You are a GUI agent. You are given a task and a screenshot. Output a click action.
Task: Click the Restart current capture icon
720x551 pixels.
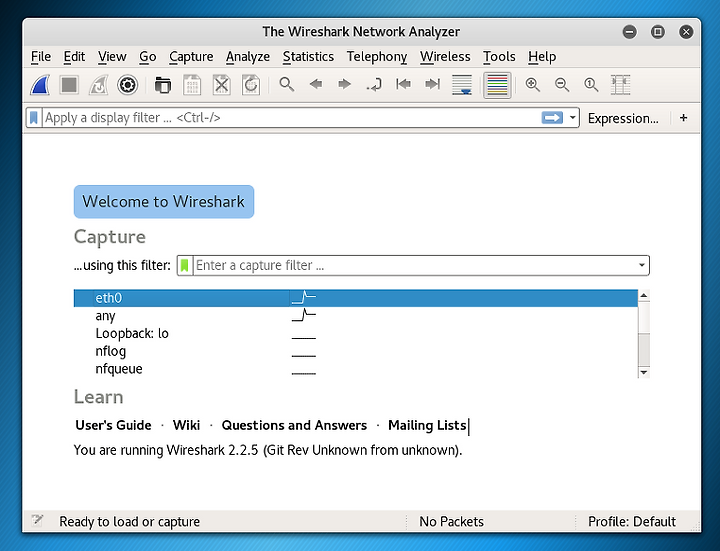pyautogui.click(x=99, y=85)
